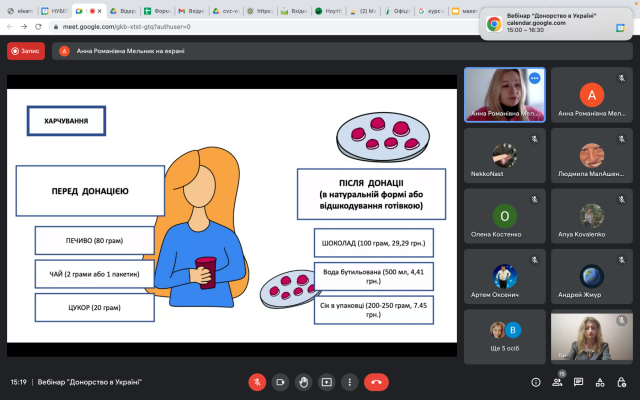Open the three-dot more options menu
Screen dimensions: 640x400
tap(349, 381)
